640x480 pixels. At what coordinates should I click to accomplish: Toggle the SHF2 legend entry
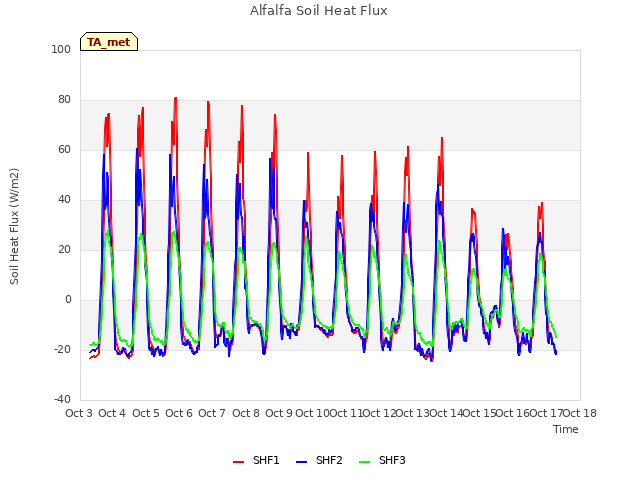pyautogui.click(x=319, y=460)
